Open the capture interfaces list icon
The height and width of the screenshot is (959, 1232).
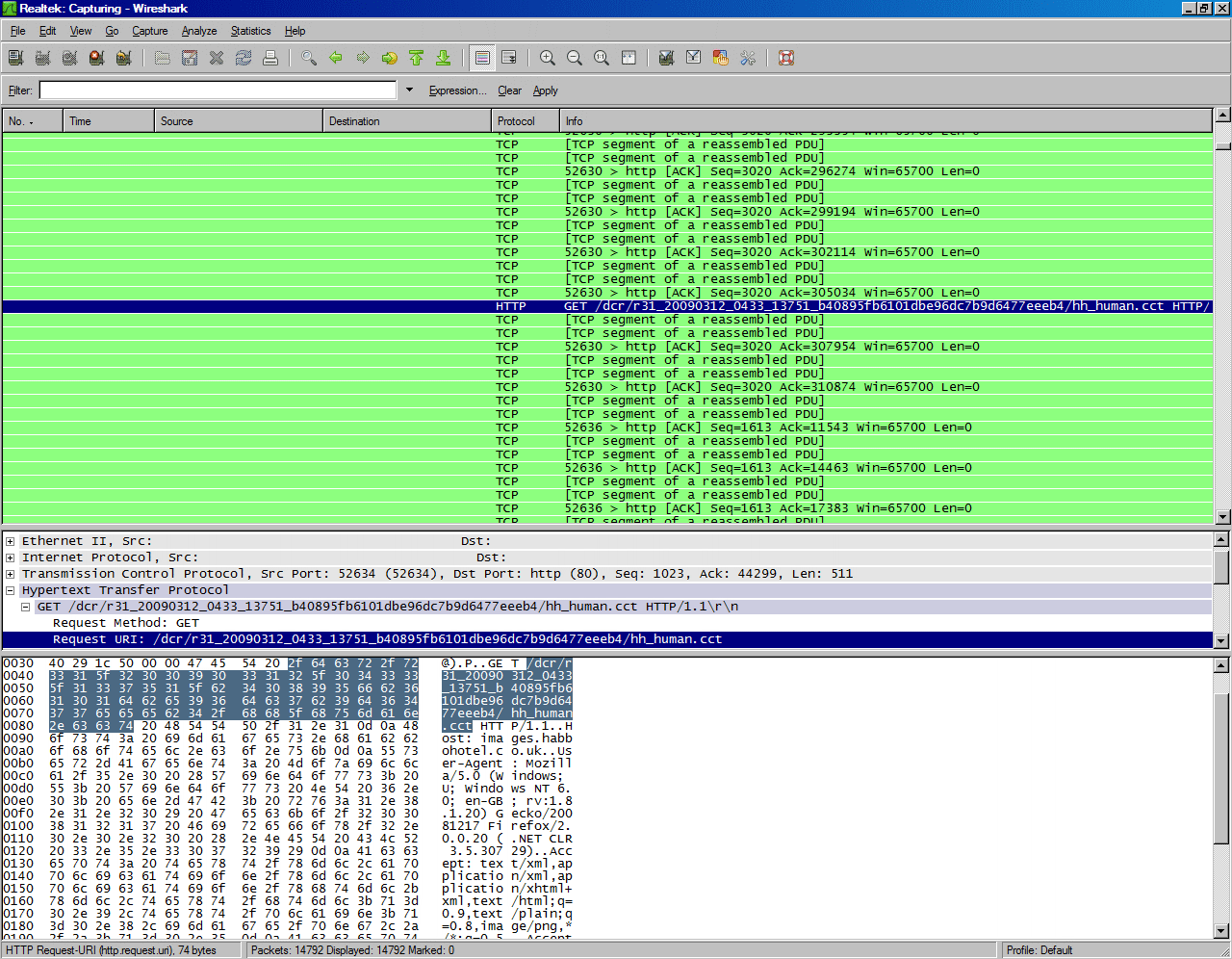pos(15,58)
